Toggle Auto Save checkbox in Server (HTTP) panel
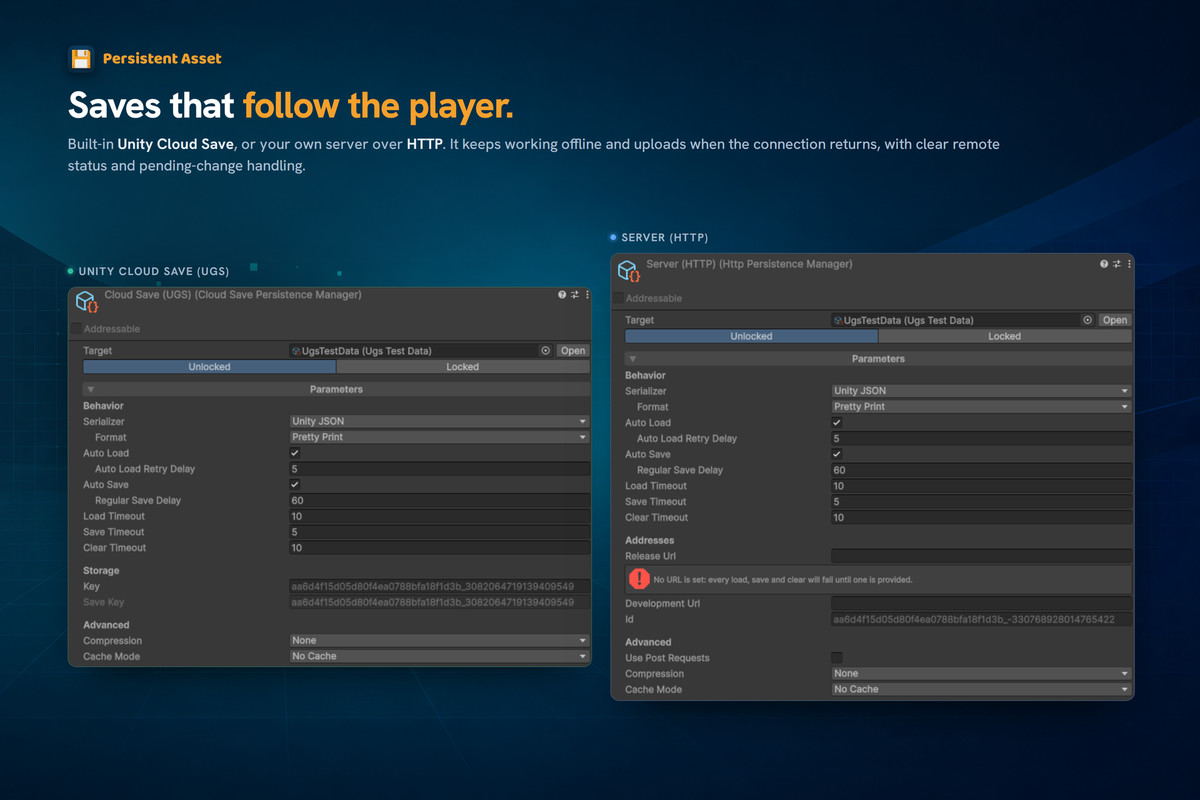Image resolution: width=1200 pixels, height=800 pixels. (837, 454)
